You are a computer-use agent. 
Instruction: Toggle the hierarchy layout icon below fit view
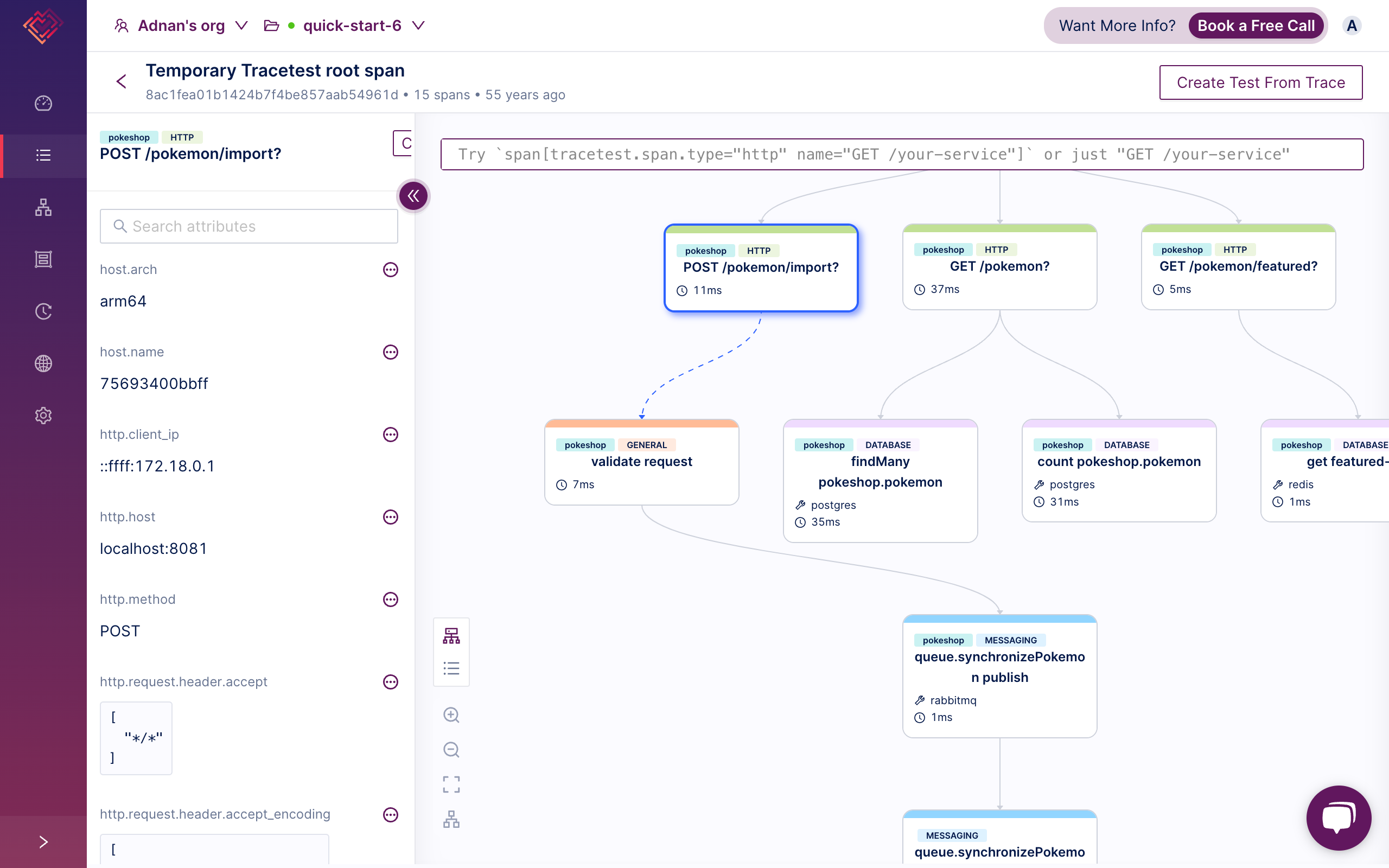[x=451, y=819]
